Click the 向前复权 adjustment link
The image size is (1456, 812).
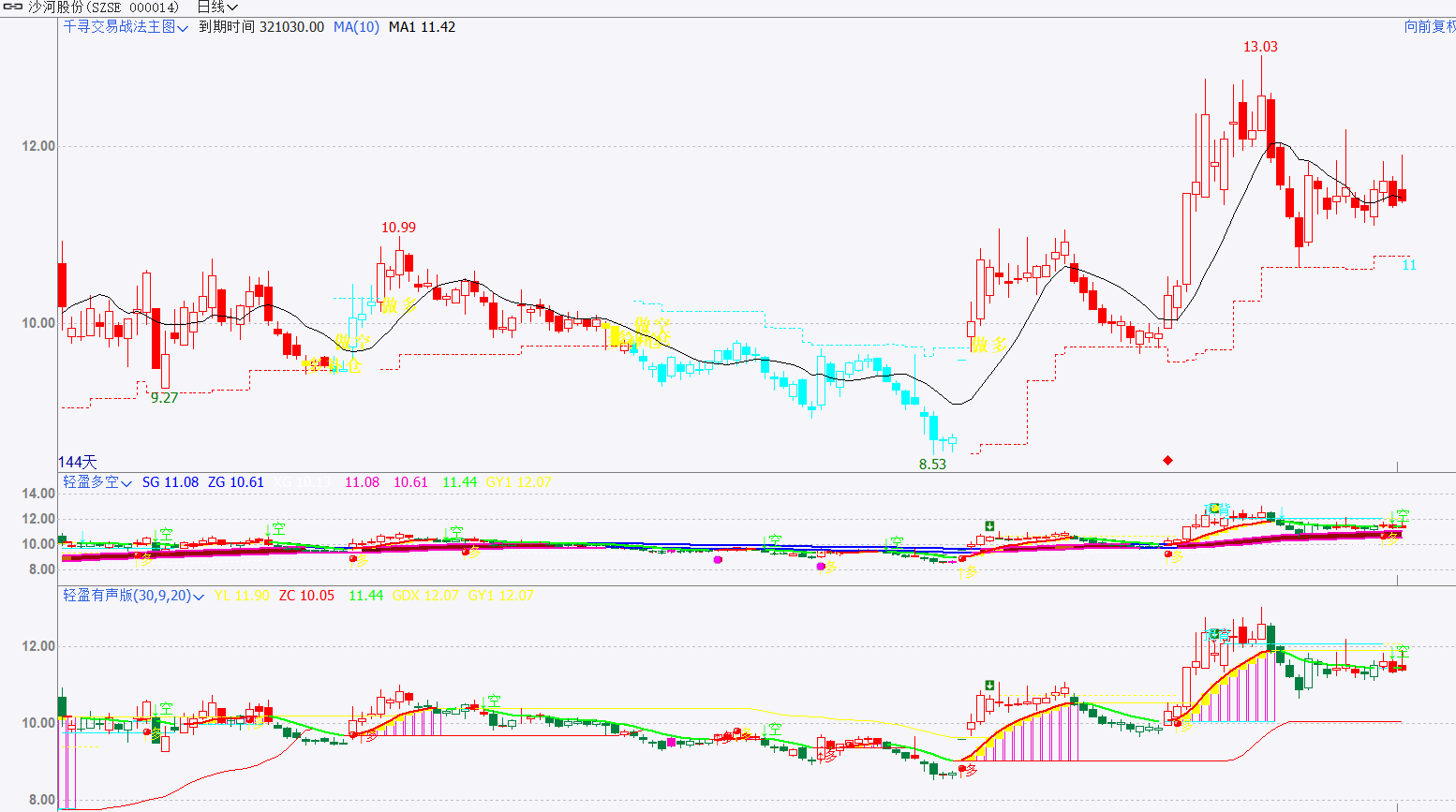(1430, 27)
